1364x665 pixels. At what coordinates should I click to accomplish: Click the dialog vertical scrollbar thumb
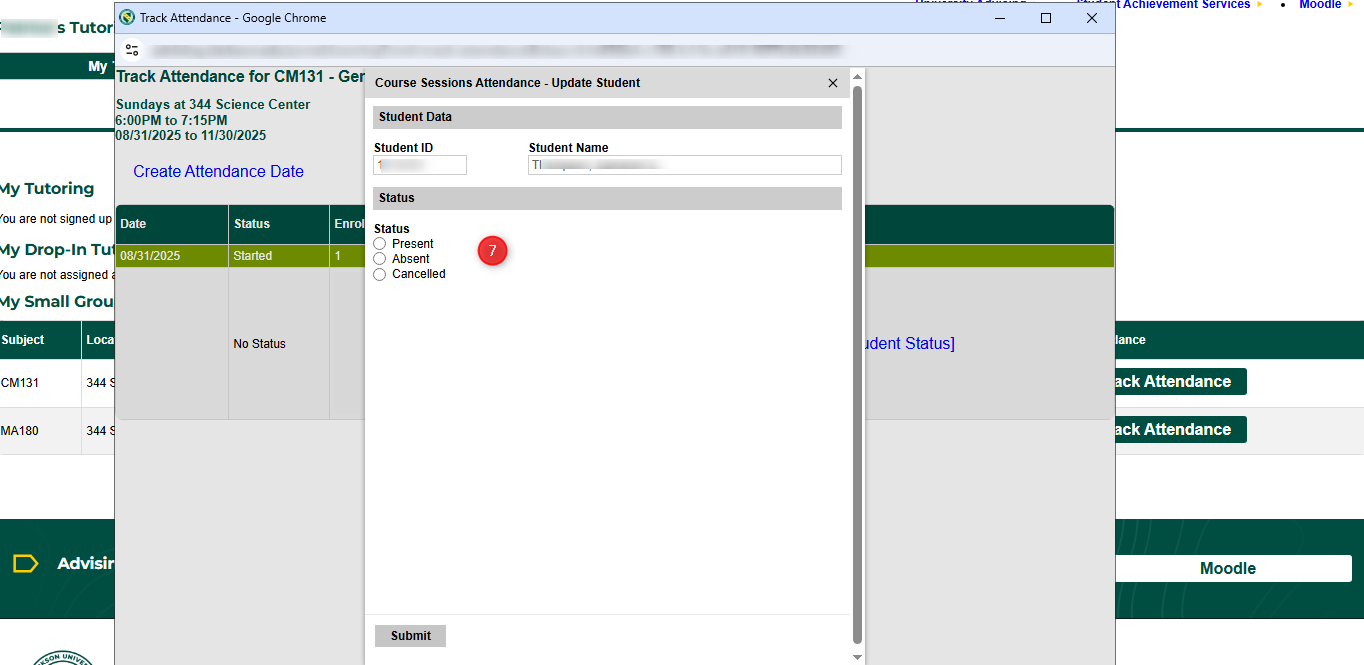(857, 360)
